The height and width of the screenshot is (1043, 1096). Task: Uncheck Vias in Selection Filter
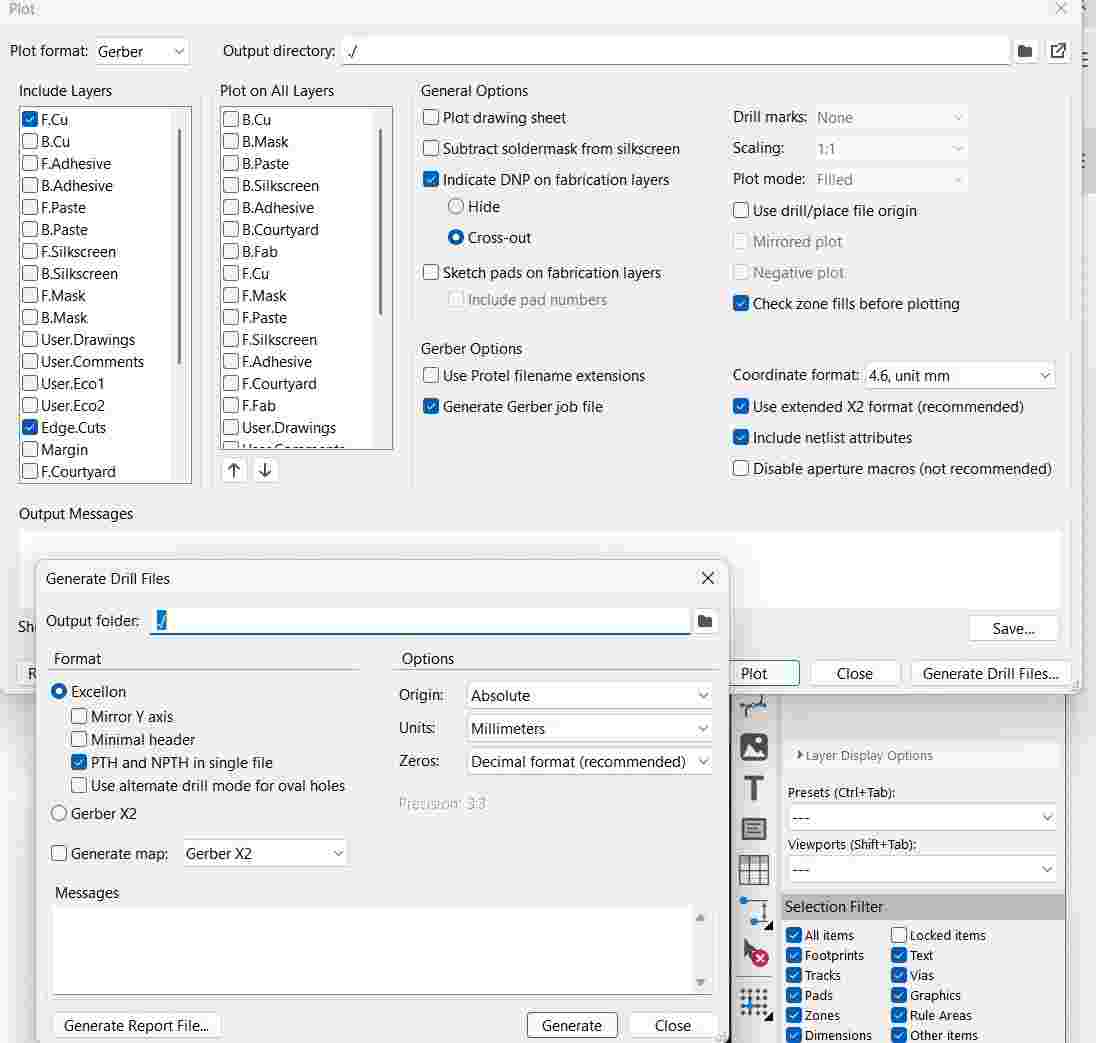click(x=899, y=974)
